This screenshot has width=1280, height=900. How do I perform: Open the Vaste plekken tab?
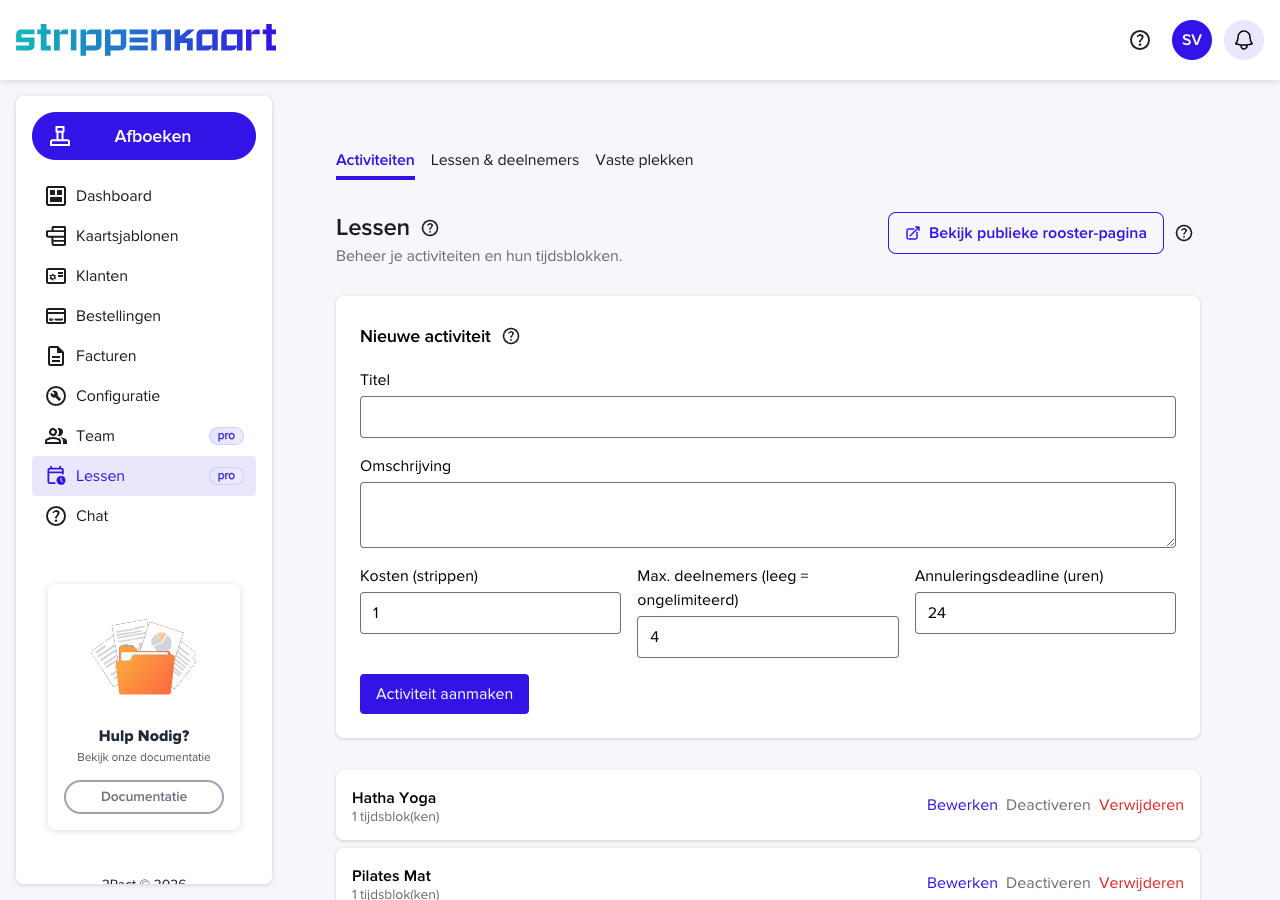click(644, 160)
